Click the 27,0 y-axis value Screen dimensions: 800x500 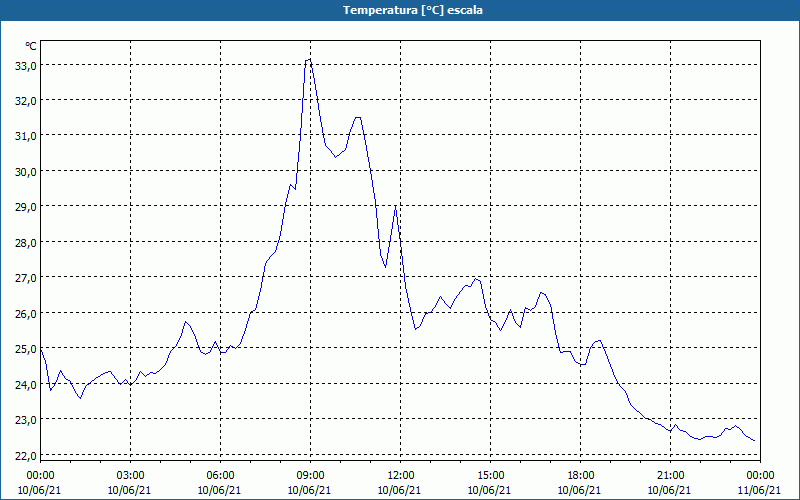pos(27,278)
